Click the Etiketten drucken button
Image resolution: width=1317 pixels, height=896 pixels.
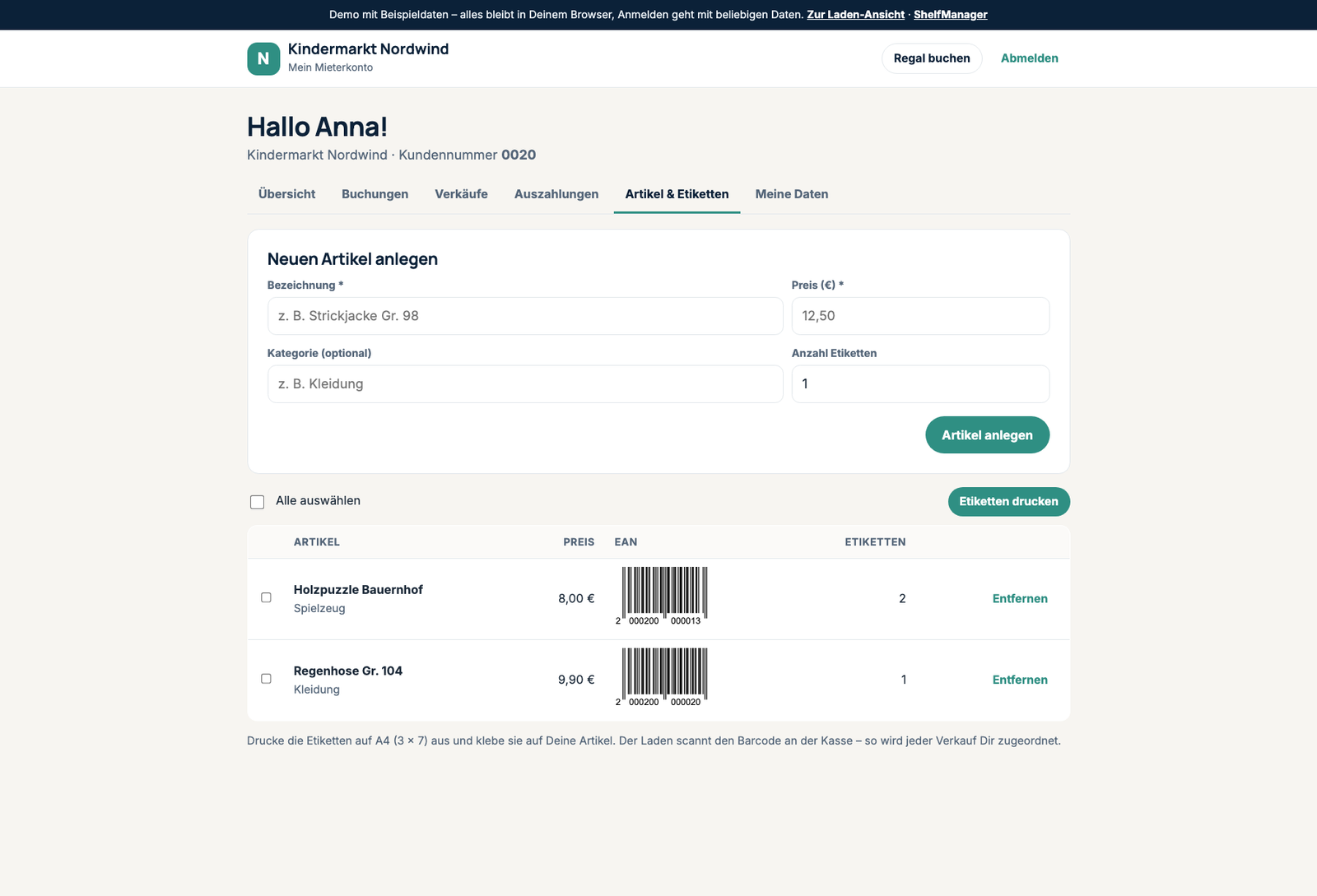pyautogui.click(x=1008, y=502)
